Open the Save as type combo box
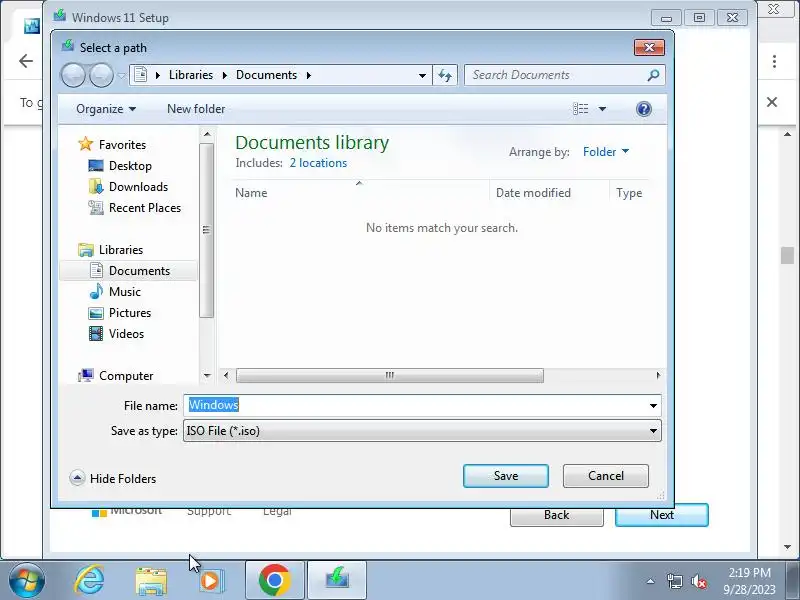 click(x=422, y=431)
